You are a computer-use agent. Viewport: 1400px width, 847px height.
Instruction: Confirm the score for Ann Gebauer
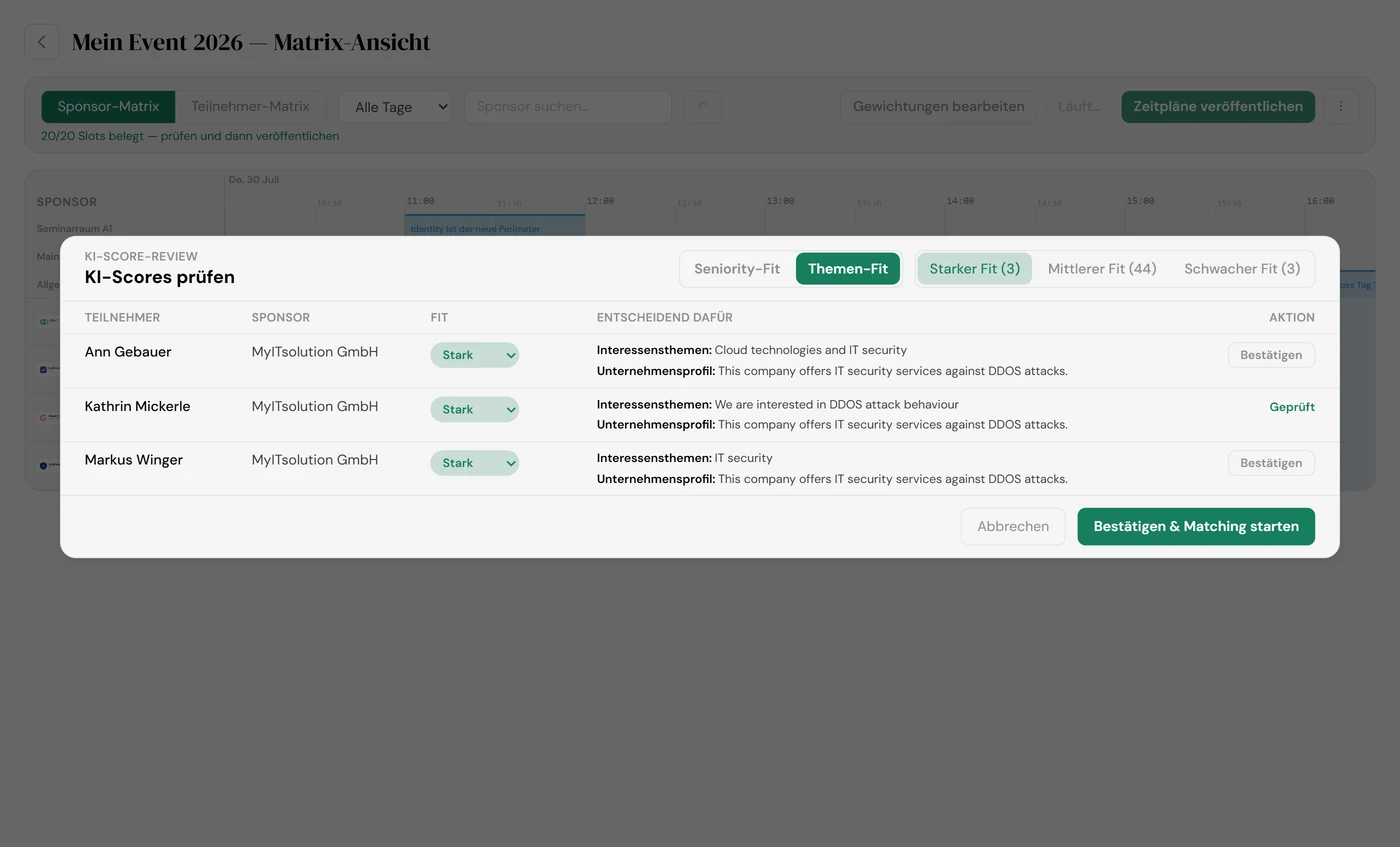click(x=1271, y=355)
